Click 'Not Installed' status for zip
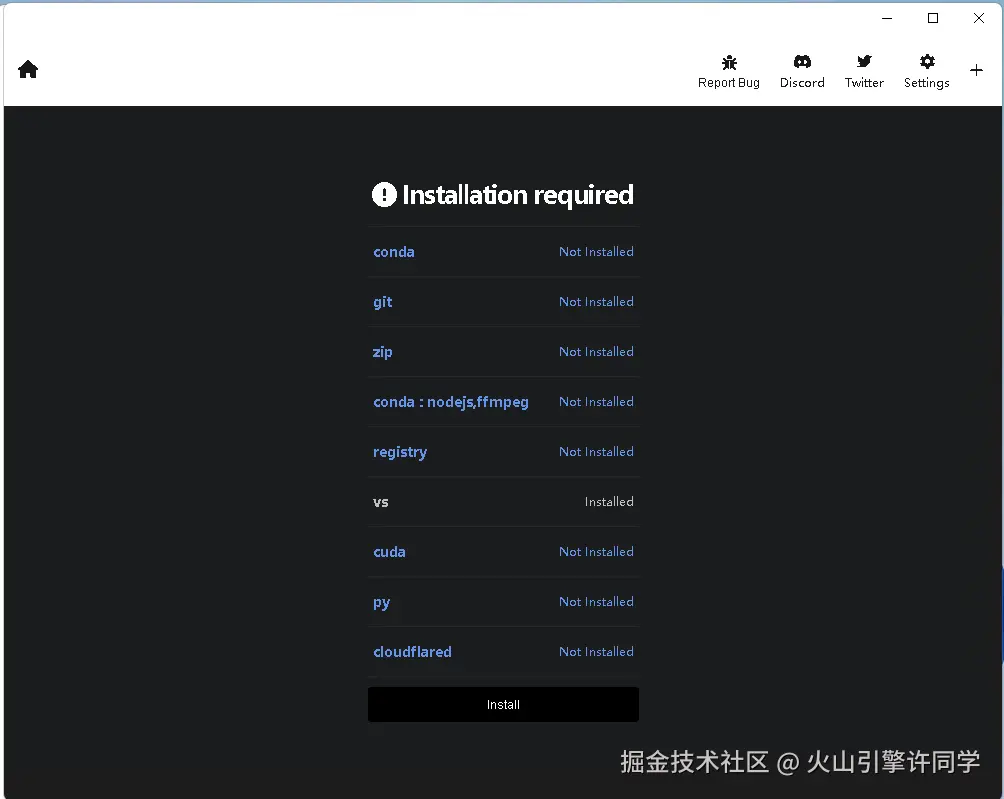This screenshot has height=799, width=1004. click(596, 351)
